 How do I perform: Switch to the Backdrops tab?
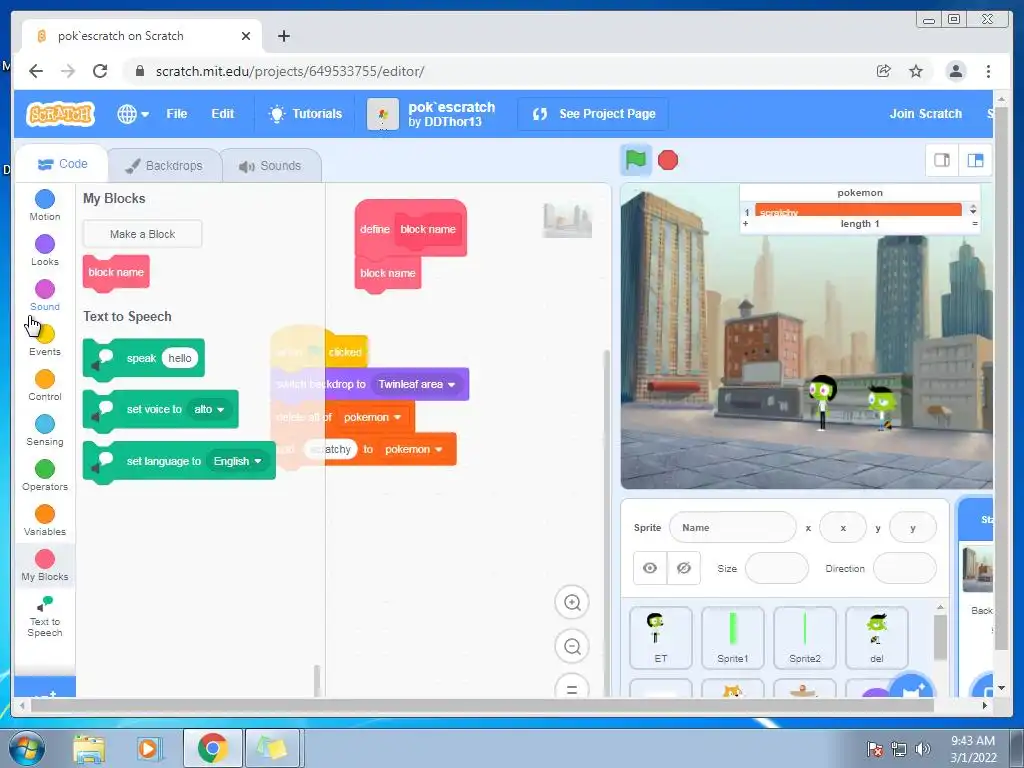(165, 166)
